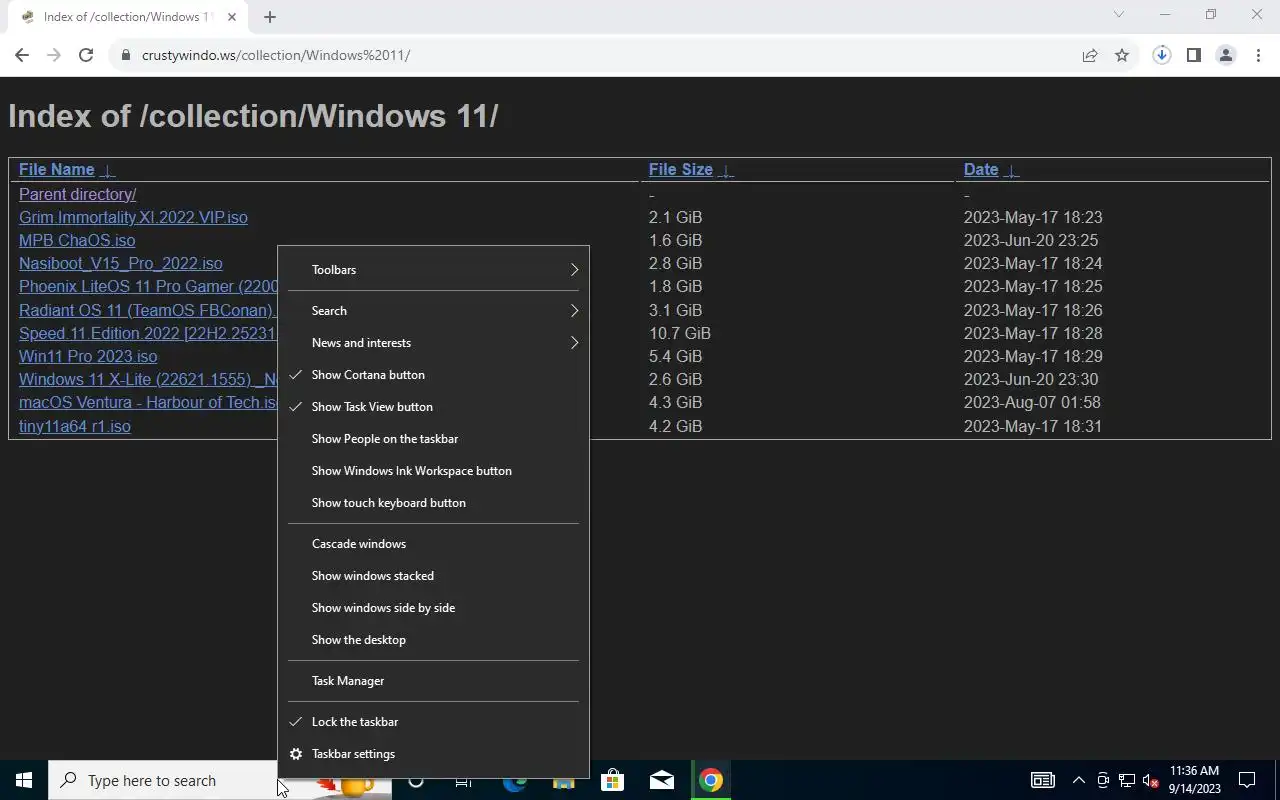Download MPB.ChaOS.iso

point(77,241)
